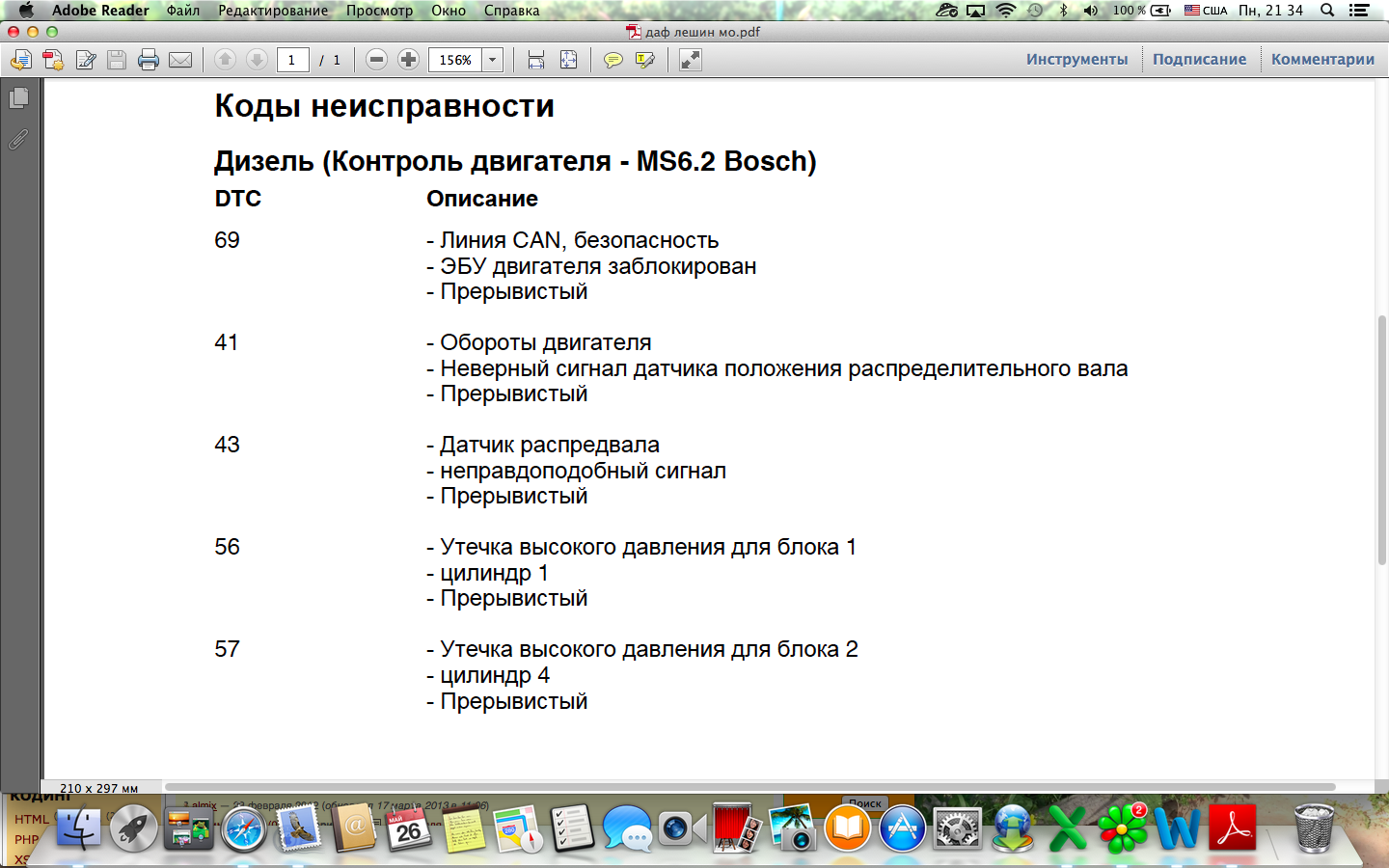Add a sticky note comment icon
This screenshot has height=868, width=1389.
pos(613,60)
